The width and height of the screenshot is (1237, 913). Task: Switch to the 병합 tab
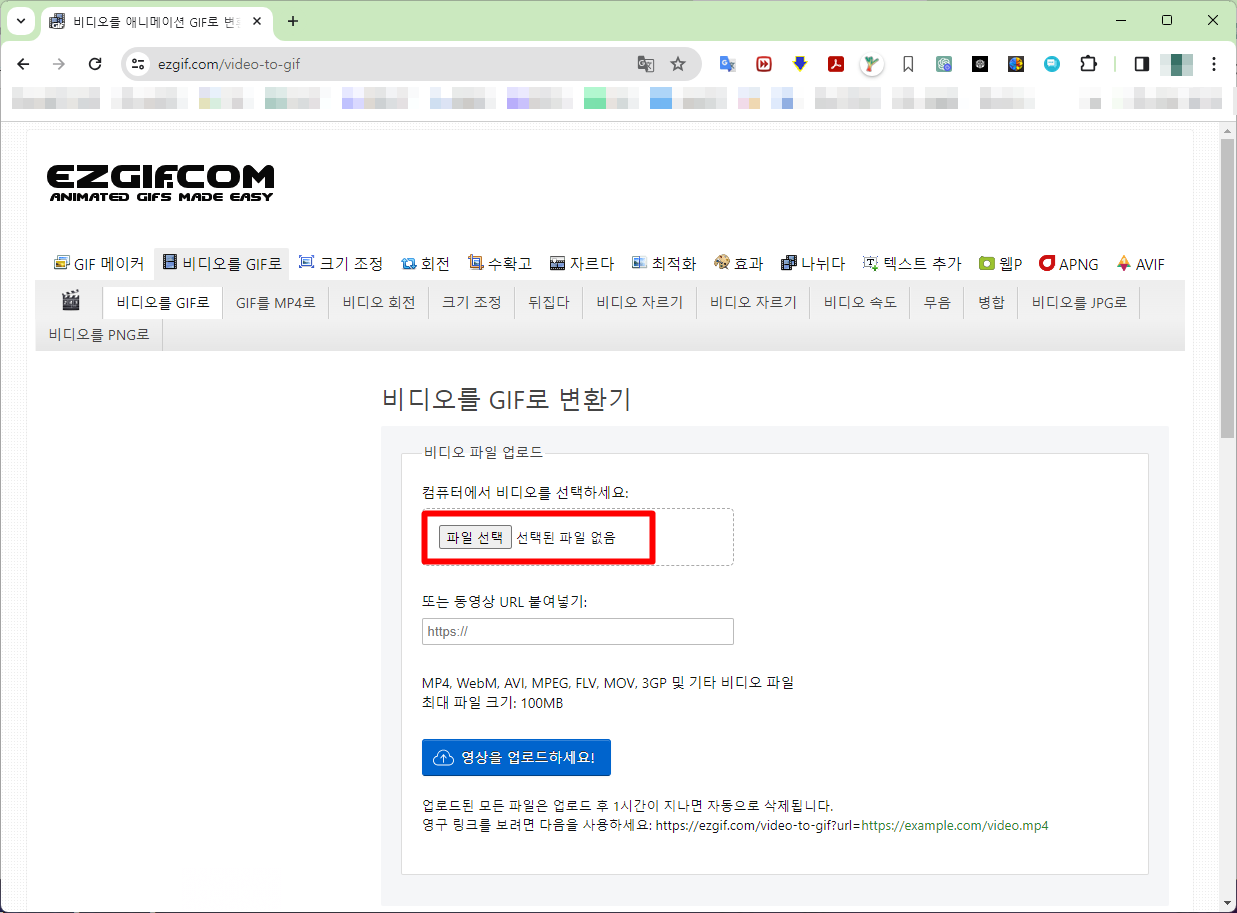click(x=991, y=303)
